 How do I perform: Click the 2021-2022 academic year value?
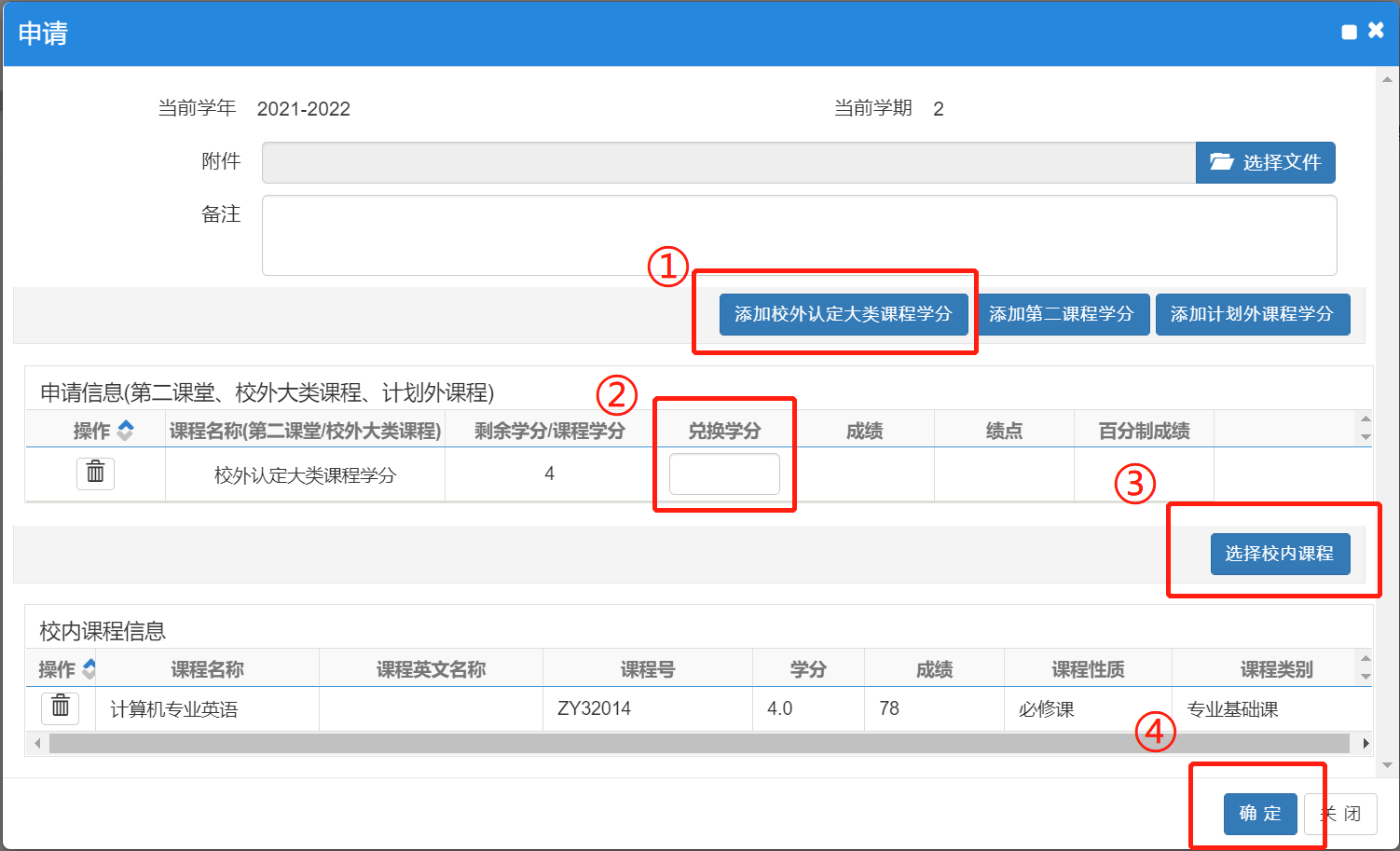pyautogui.click(x=304, y=109)
